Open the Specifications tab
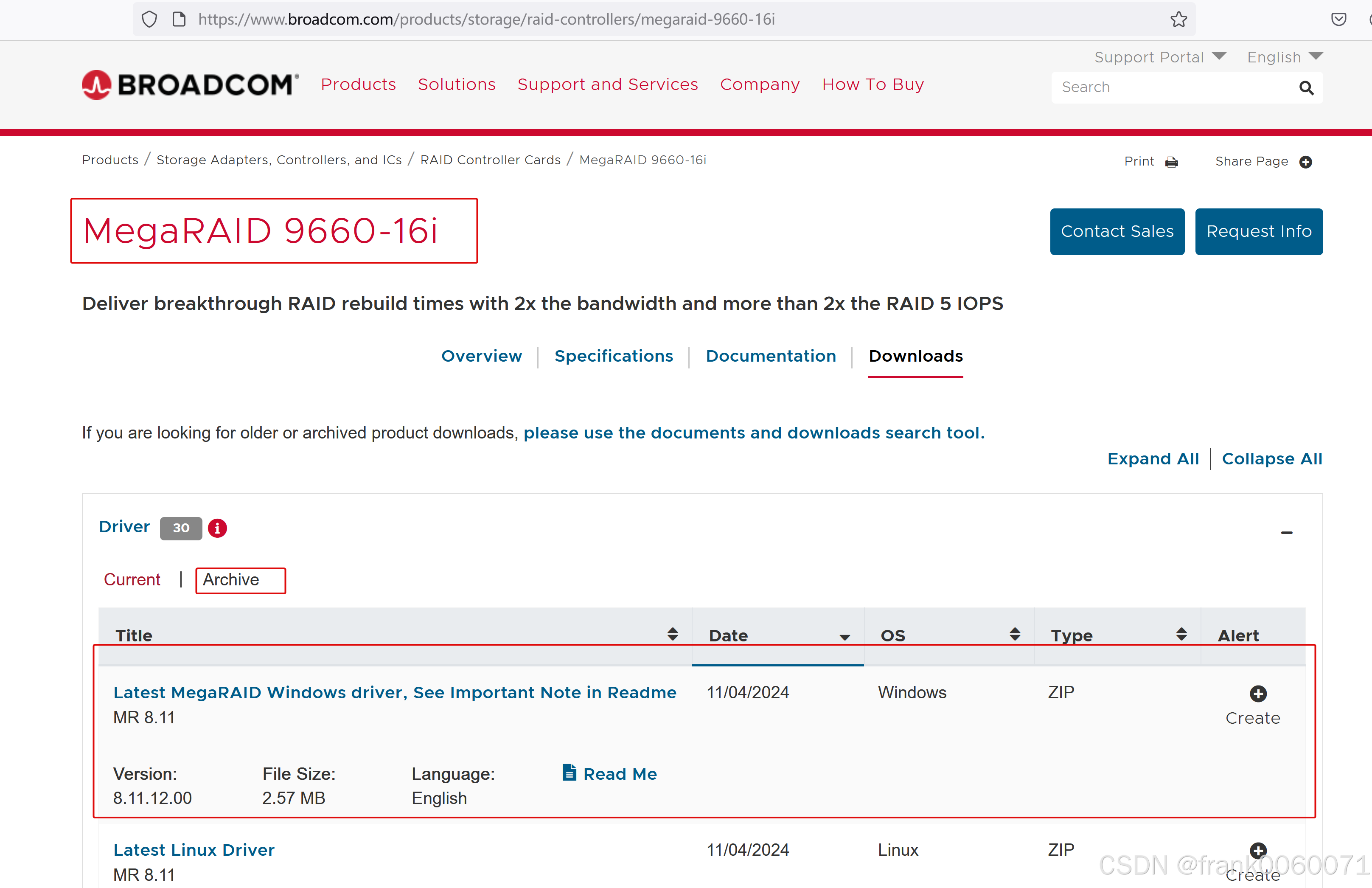 (613, 356)
